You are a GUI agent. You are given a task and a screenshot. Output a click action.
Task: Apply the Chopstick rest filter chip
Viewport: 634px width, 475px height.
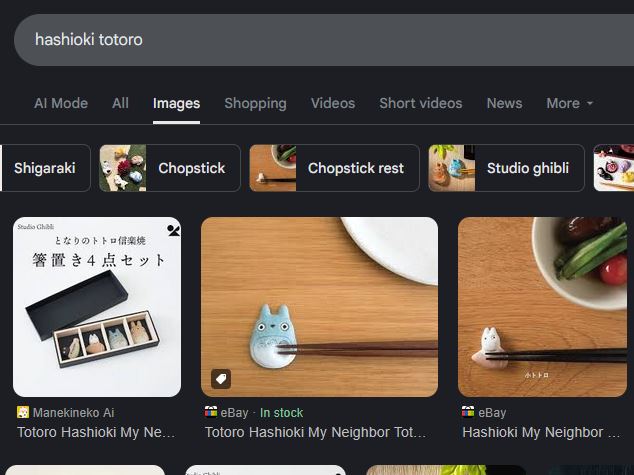(334, 168)
